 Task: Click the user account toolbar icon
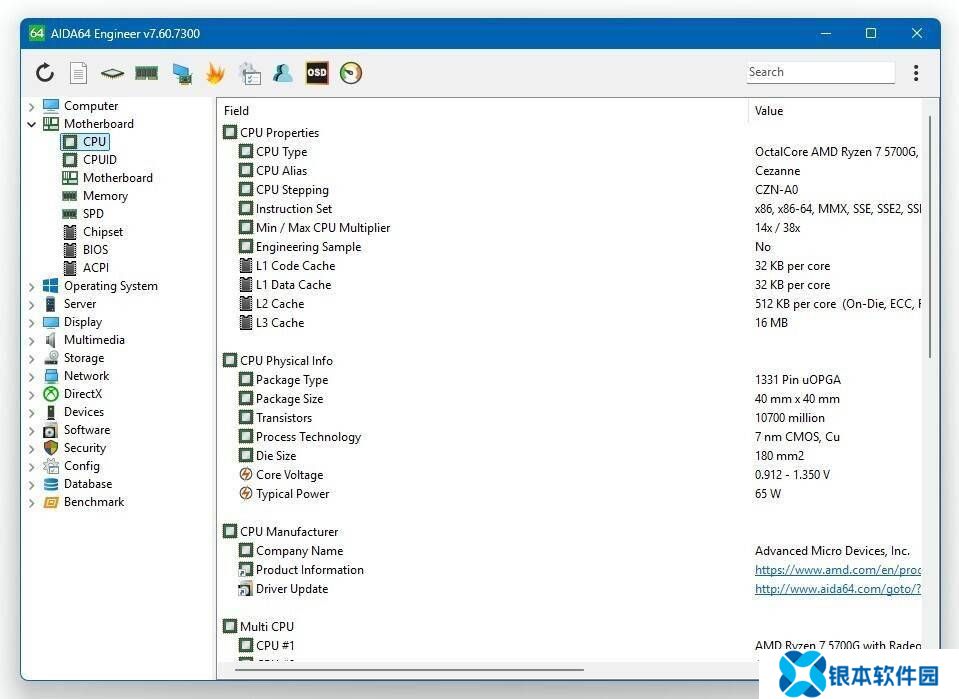pyautogui.click(x=283, y=73)
